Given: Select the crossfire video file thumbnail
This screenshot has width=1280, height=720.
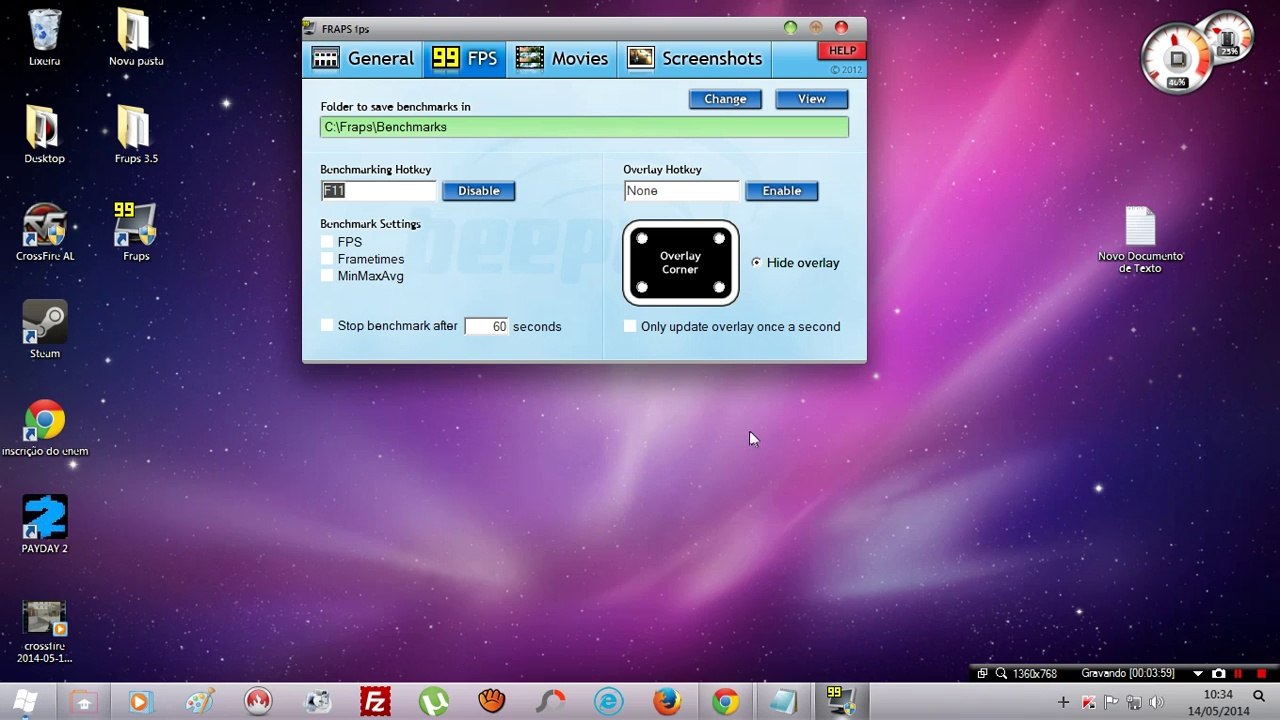Looking at the screenshot, I should [44, 632].
